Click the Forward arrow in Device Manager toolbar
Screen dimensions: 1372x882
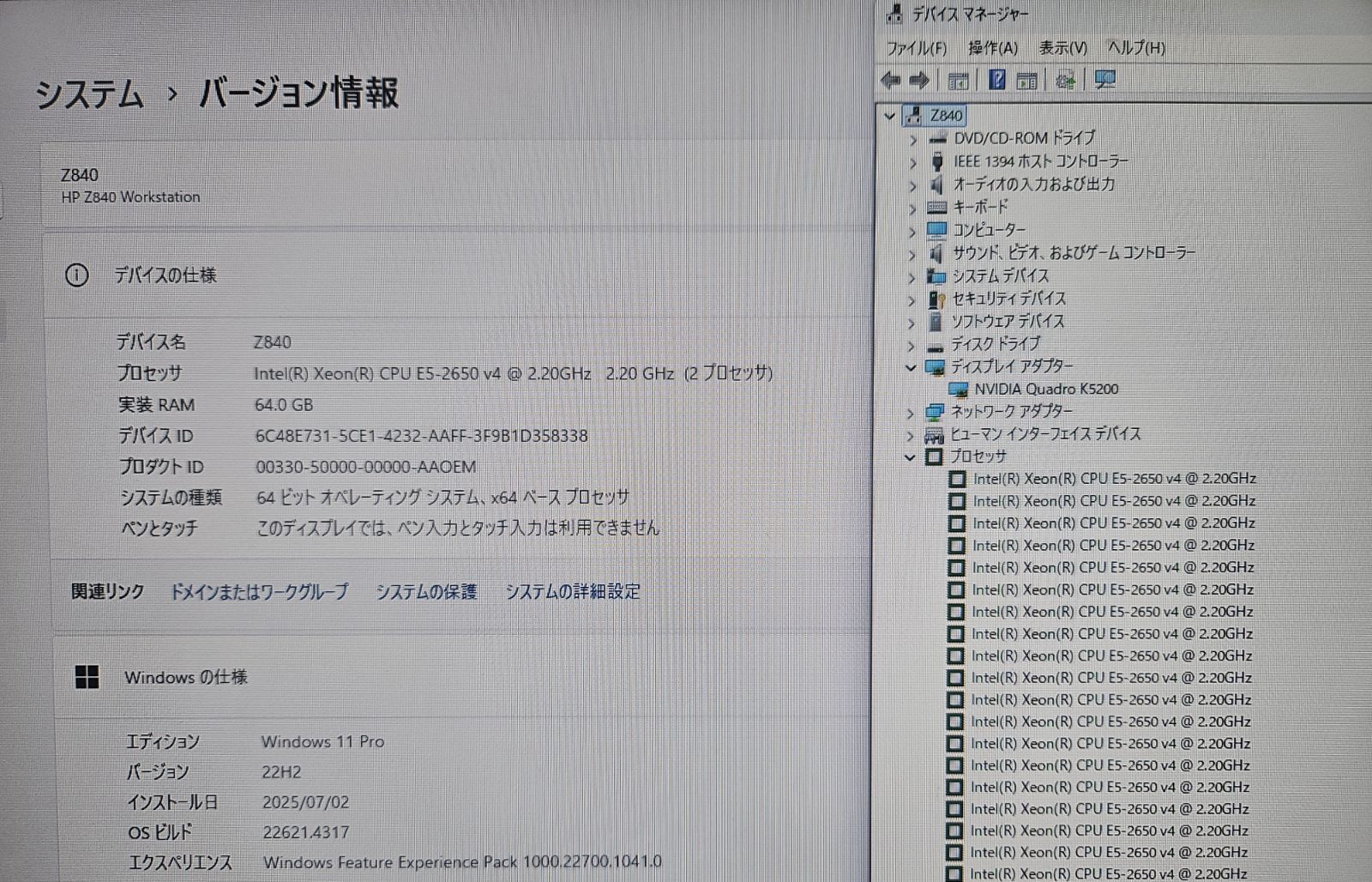pos(919,81)
